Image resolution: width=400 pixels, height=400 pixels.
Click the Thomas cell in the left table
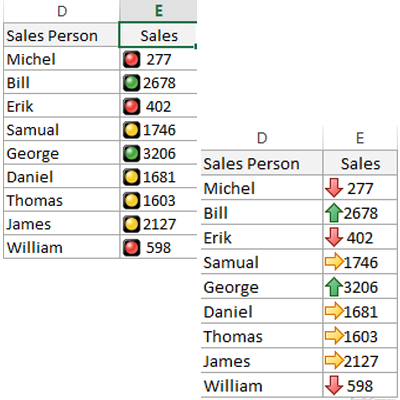[x=62, y=200]
